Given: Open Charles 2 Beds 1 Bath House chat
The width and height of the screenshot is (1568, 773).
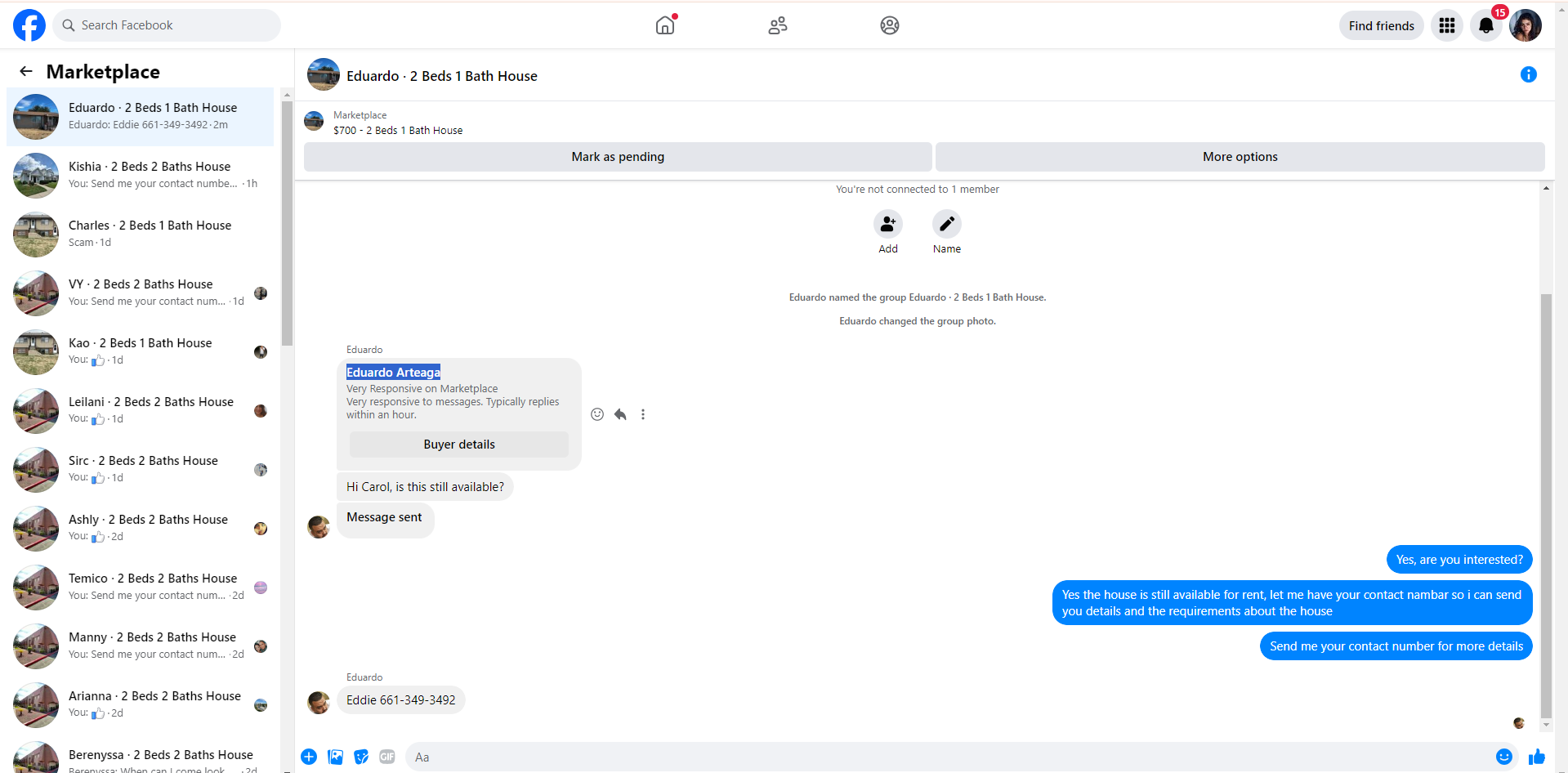Looking at the screenshot, I should (141, 235).
